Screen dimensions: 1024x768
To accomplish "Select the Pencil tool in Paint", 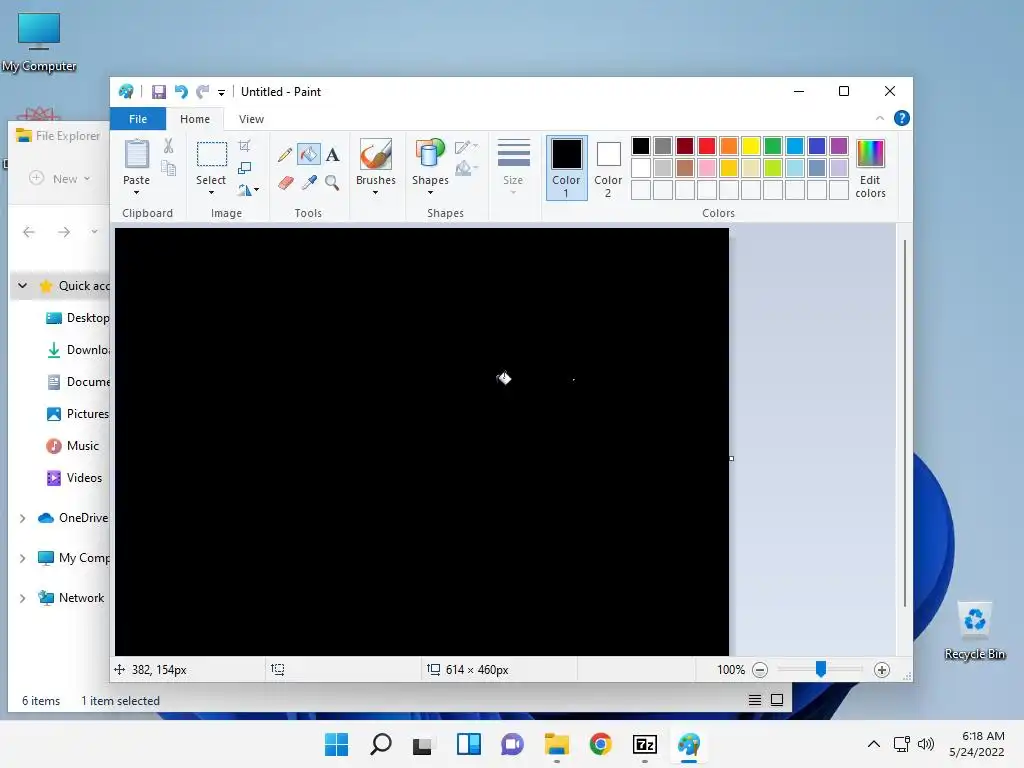I will pos(285,155).
